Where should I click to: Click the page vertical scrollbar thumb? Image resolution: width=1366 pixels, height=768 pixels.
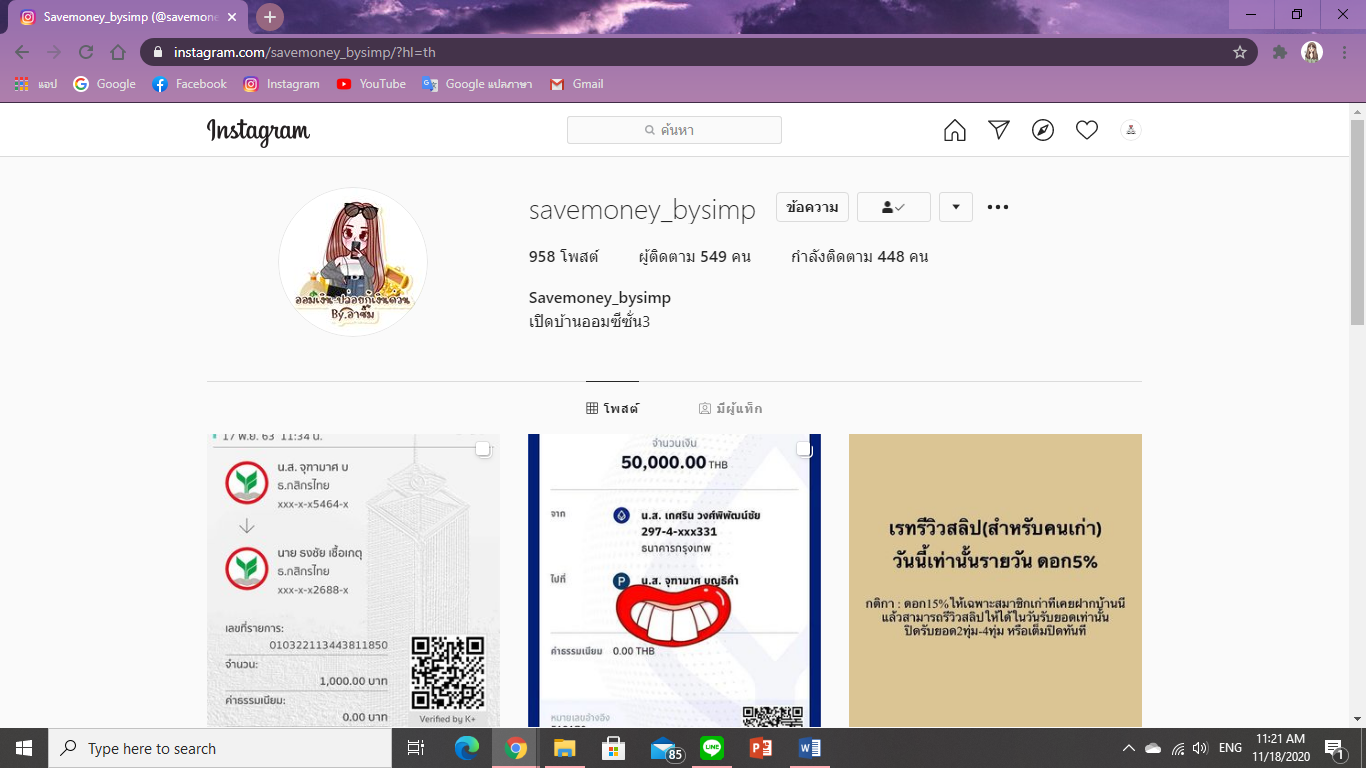point(1357,220)
